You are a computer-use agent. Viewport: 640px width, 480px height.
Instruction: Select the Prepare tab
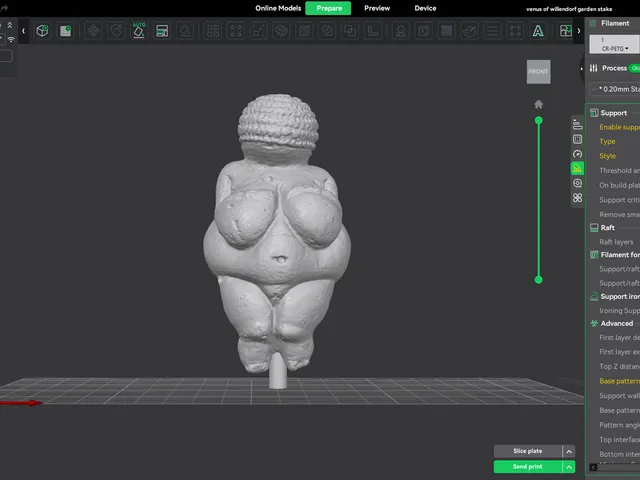pyautogui.click(x=329, y=8)
